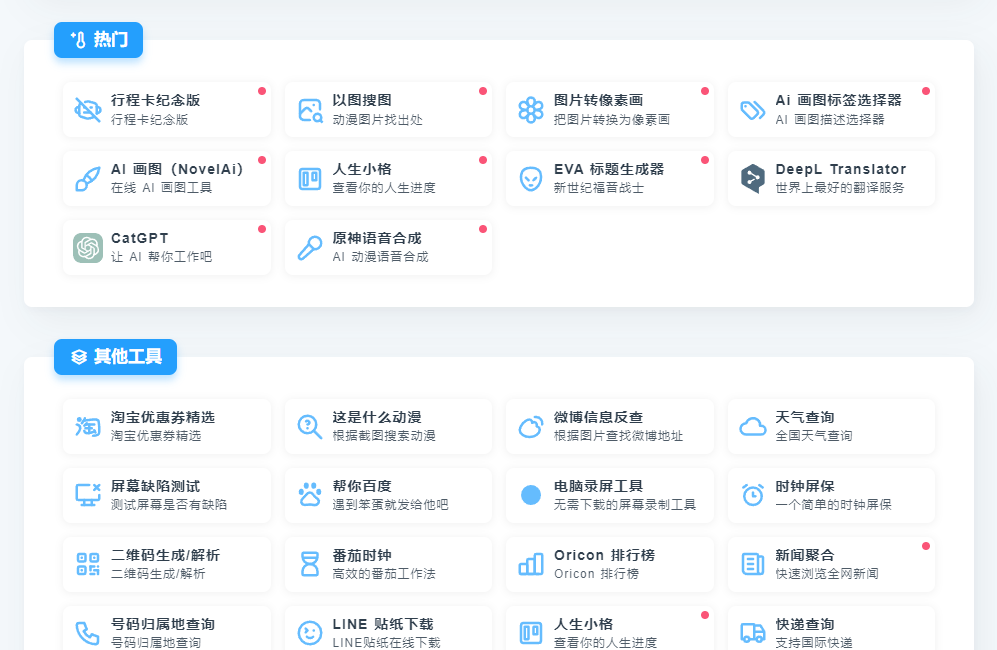Click the 其他工具 section badge
Viewport: 997px width, 650px height.
coord(115,357)
